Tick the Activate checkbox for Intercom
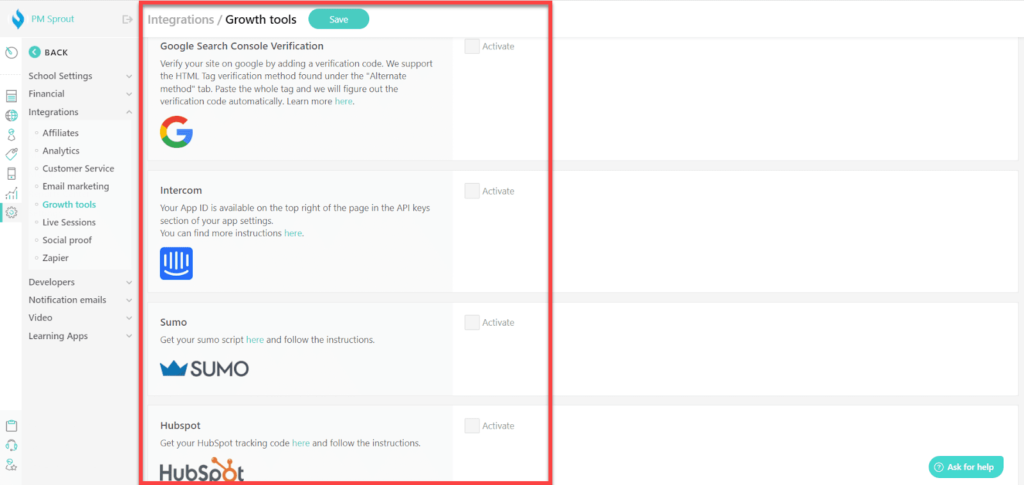This screenshot has height=485, width=1024. coord(472,191)
